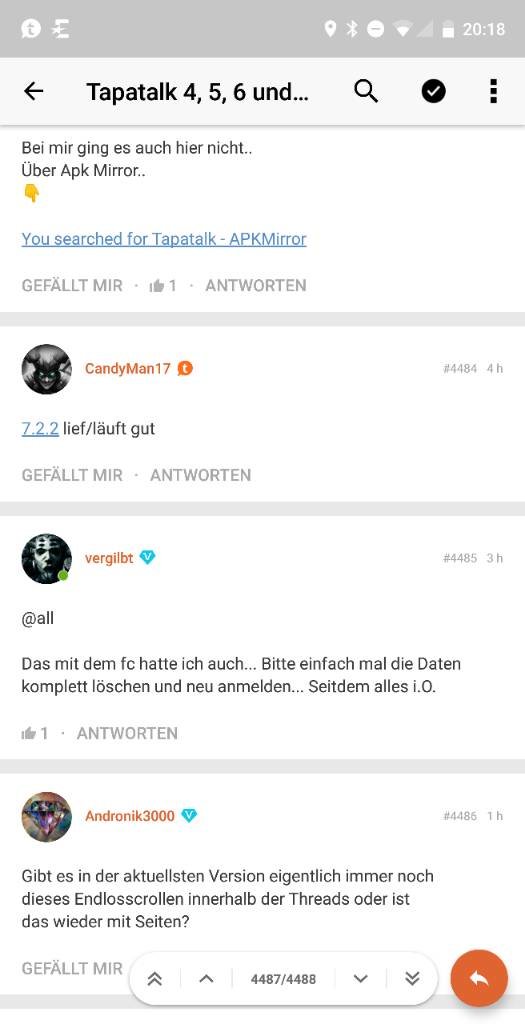Viewport: 525px width, 1024px height.
Task: Tap the Tapatalk badge beside CandyMan17
Action: point(185,369)
